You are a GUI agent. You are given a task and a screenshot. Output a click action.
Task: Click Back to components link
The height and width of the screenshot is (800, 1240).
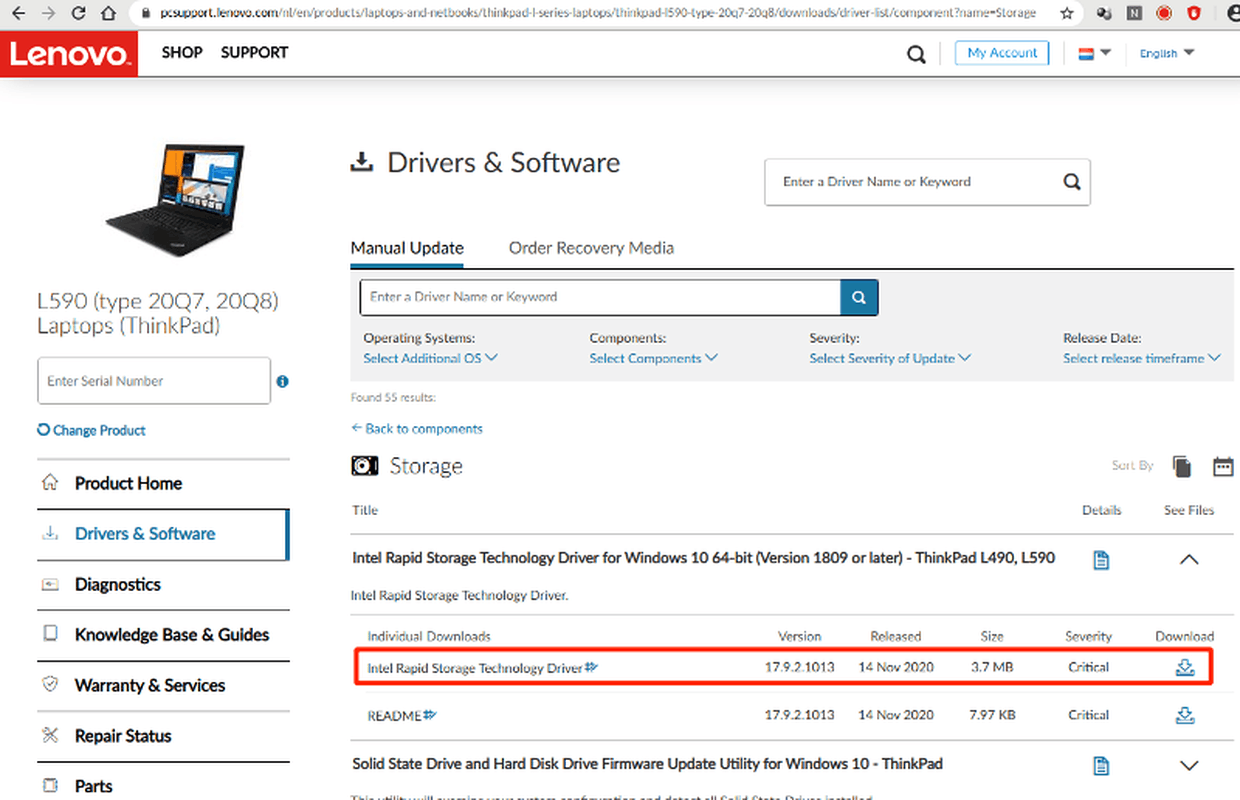pyautogui.click(x=416, y=428)
